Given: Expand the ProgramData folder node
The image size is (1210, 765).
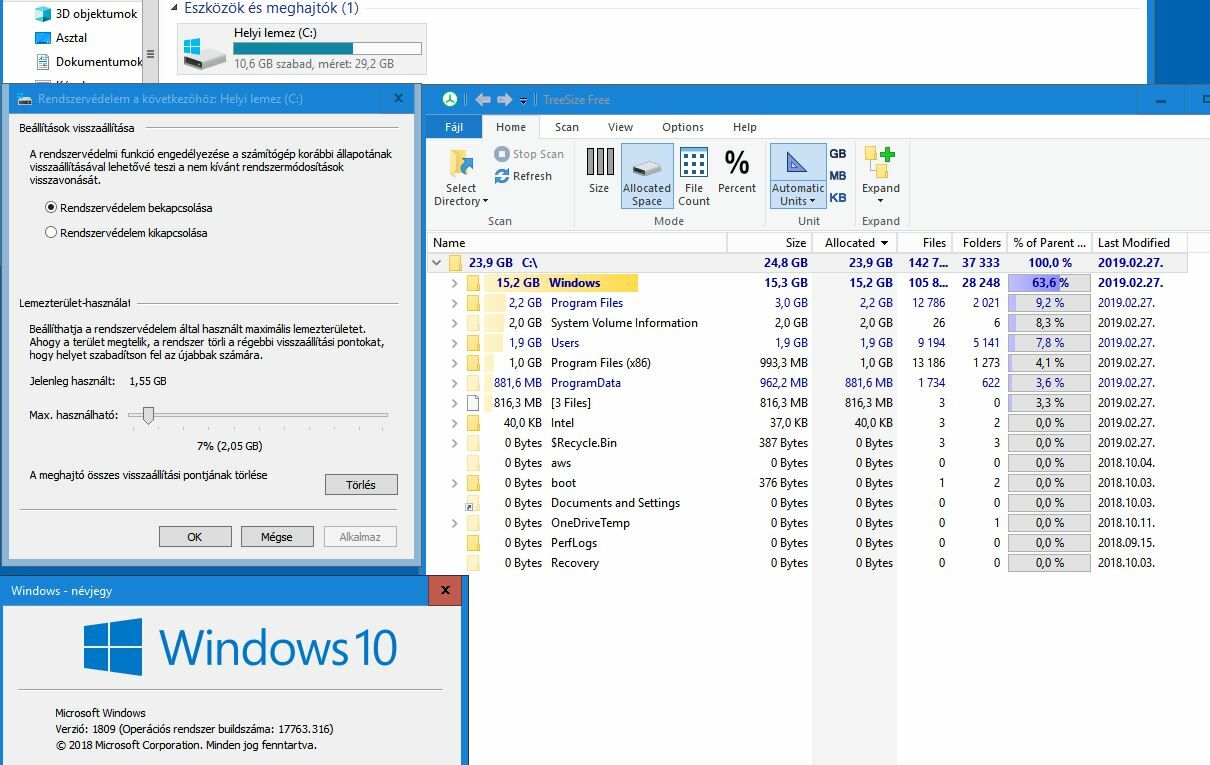Looking at the screenshot, I should tap(454, 383).
